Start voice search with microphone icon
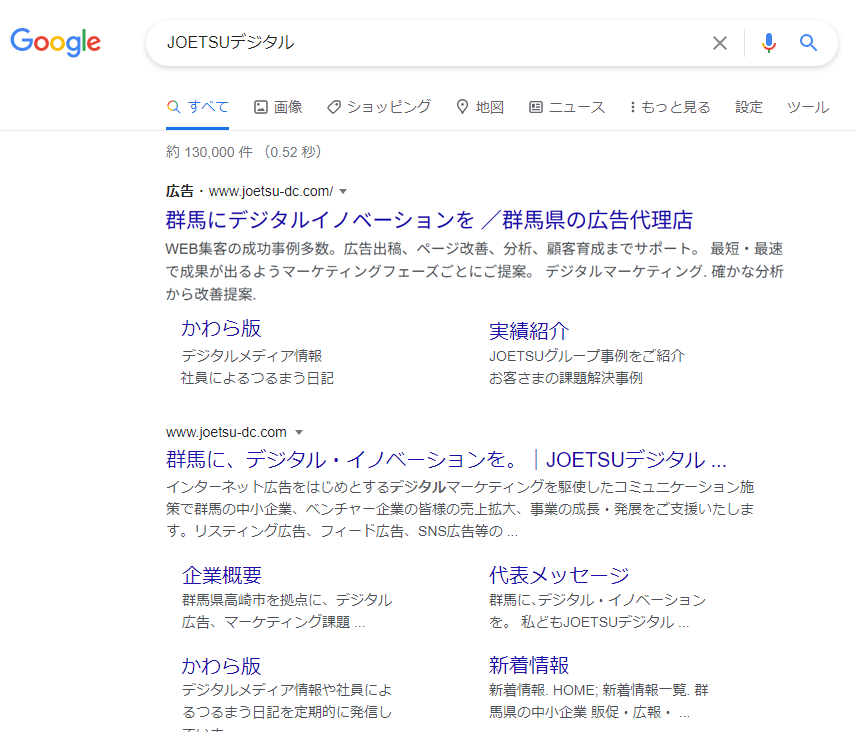The height and width of the screenshot is (732, 856). (x=769, y=43)
